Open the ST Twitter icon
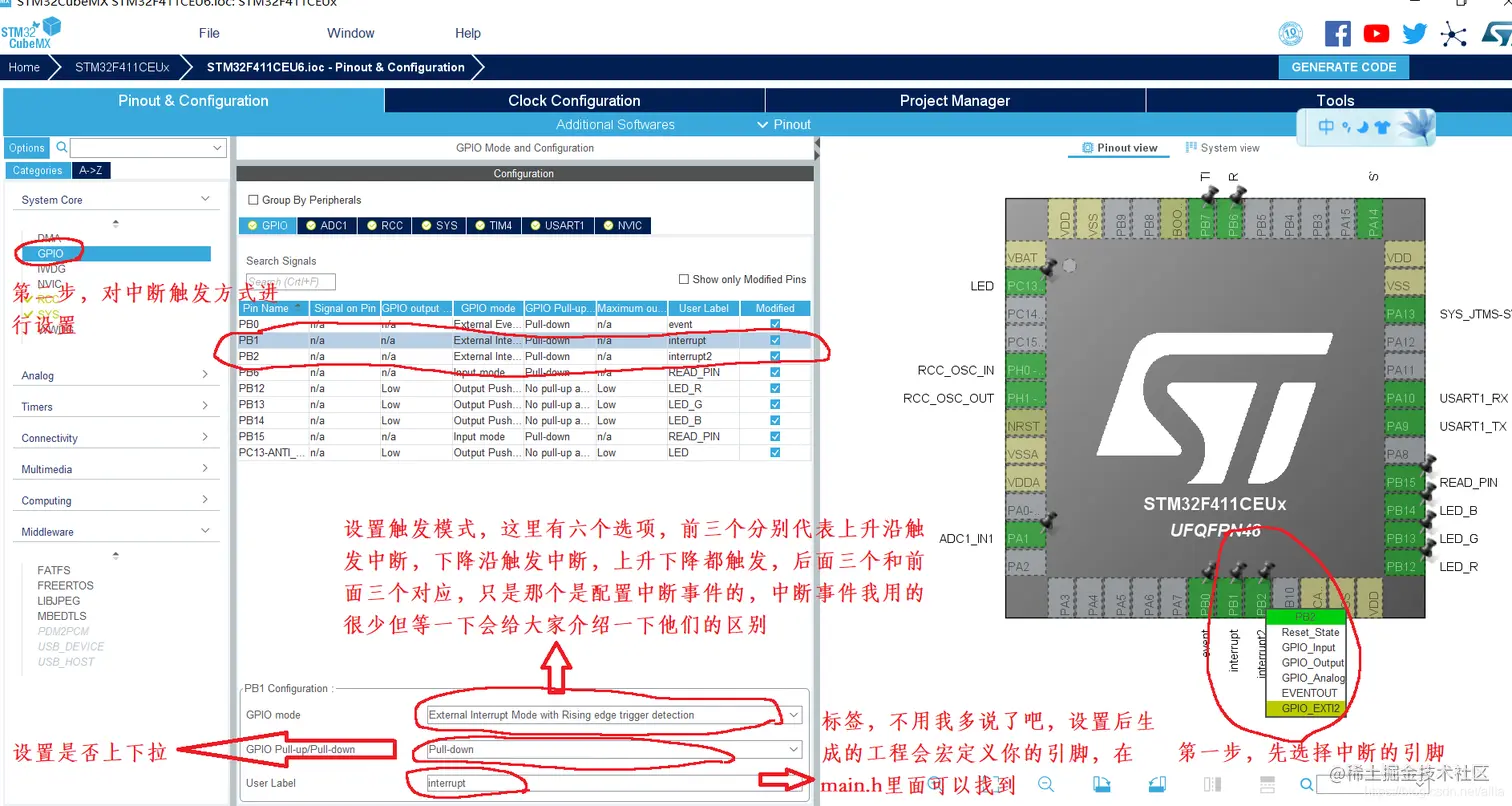This screenshot has height=806, width=1512. (x=1414, y=34)
